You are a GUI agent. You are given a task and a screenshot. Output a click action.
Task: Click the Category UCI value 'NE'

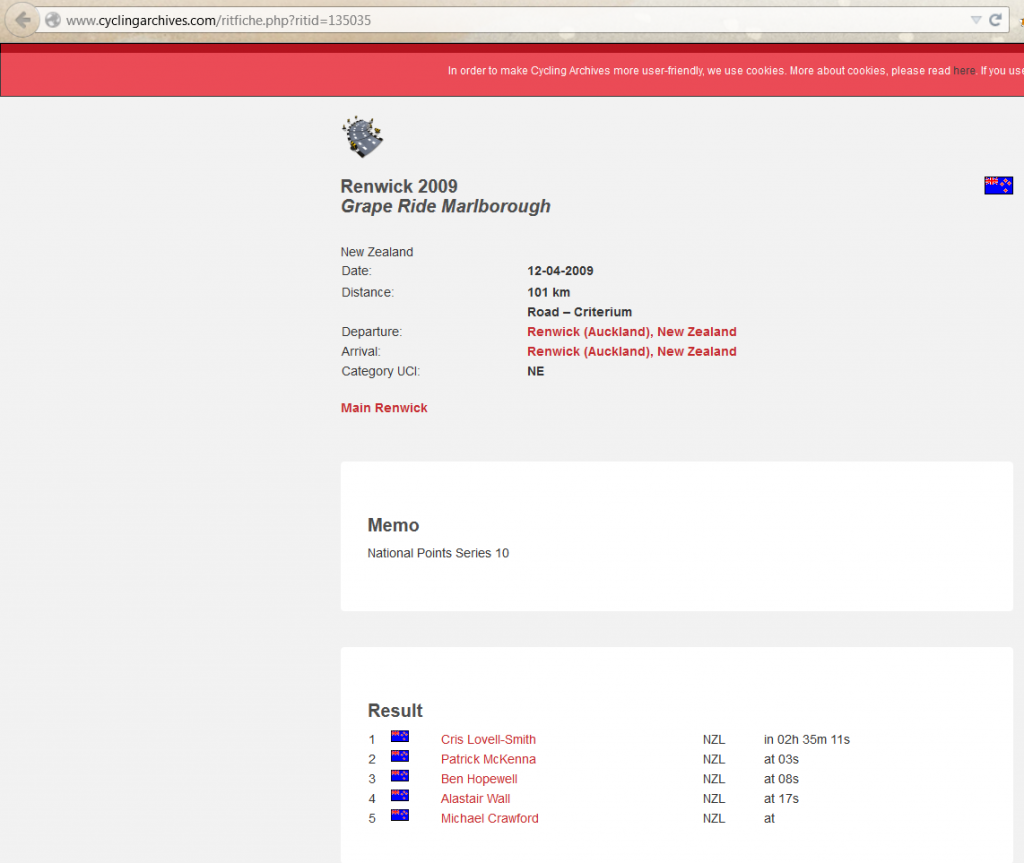tap(536, 371)
